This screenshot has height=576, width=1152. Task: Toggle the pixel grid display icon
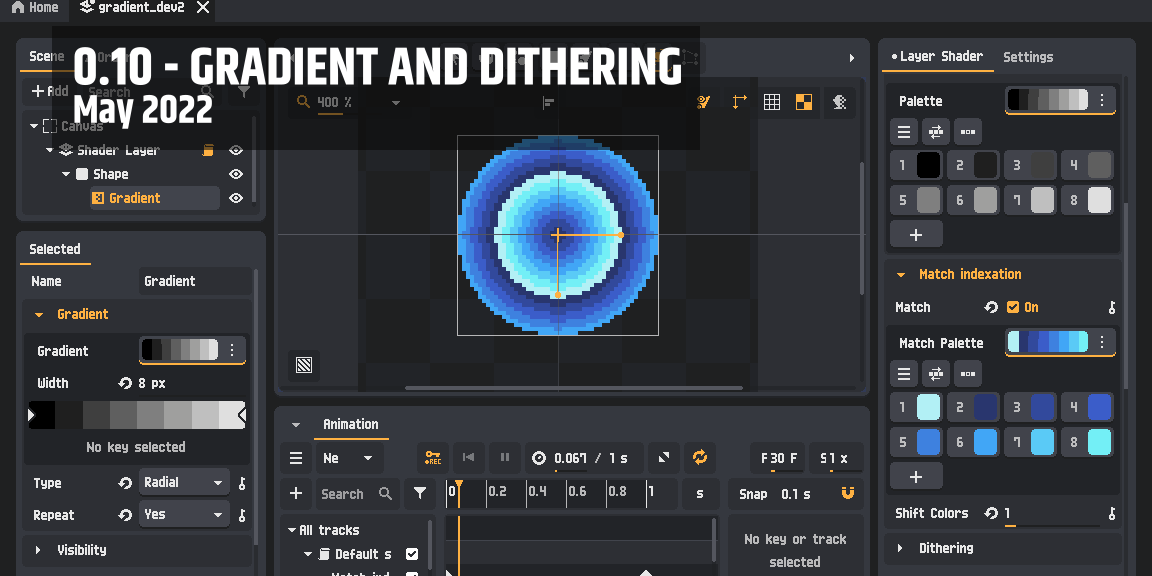pyautogui.click(x=771, y=102)
